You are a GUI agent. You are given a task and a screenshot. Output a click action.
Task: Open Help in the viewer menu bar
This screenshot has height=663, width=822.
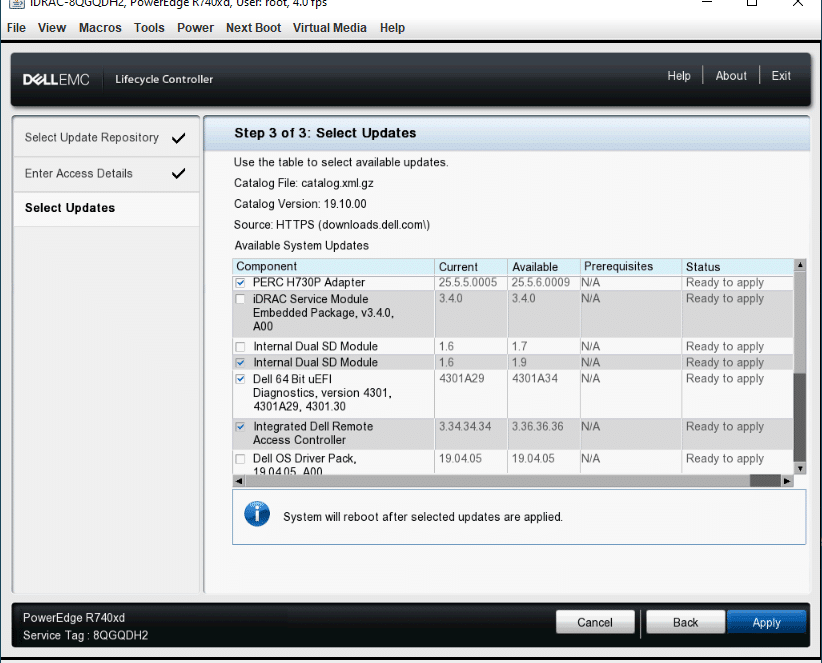tap(392, 28)
